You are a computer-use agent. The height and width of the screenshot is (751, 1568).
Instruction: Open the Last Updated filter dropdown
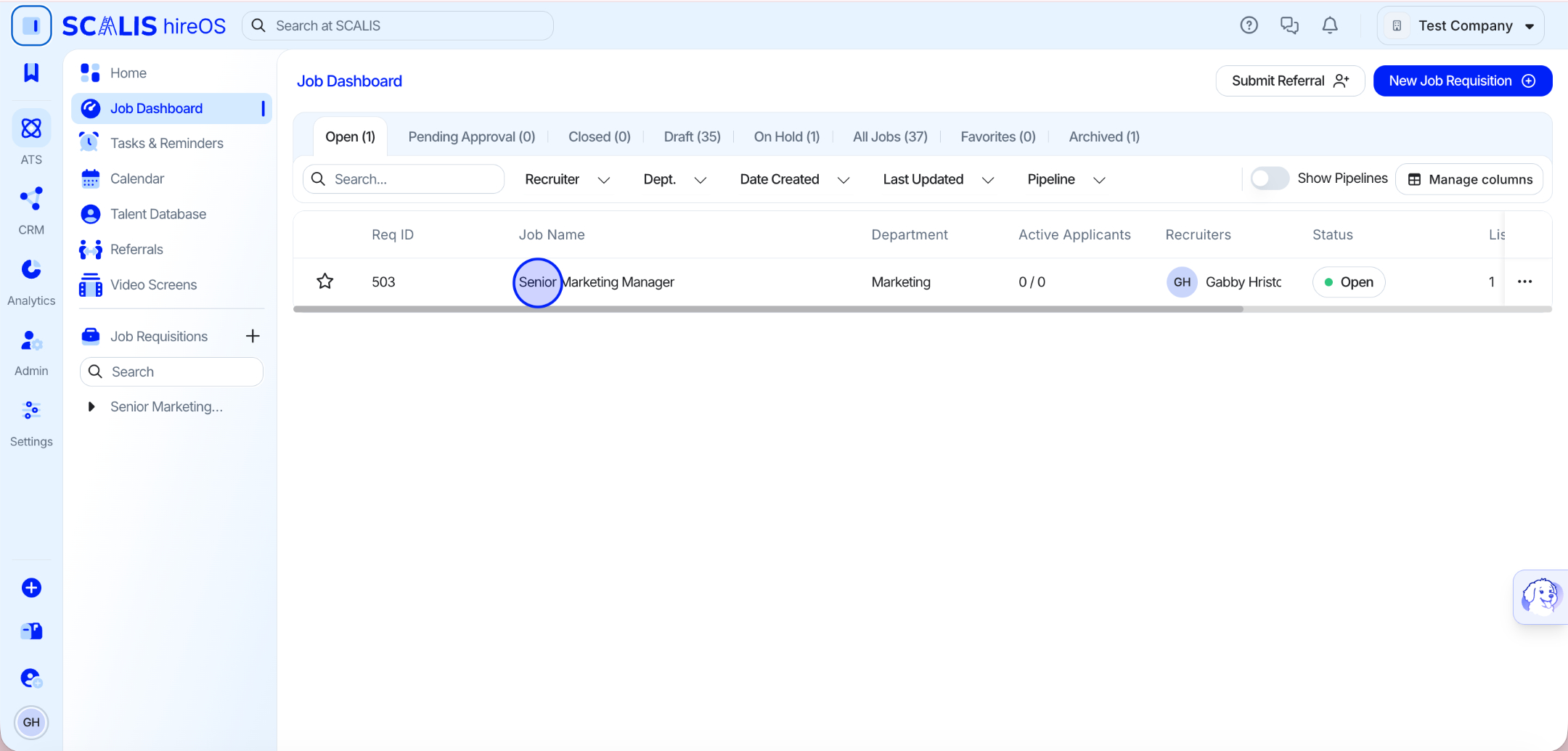(x=938, y=179)
